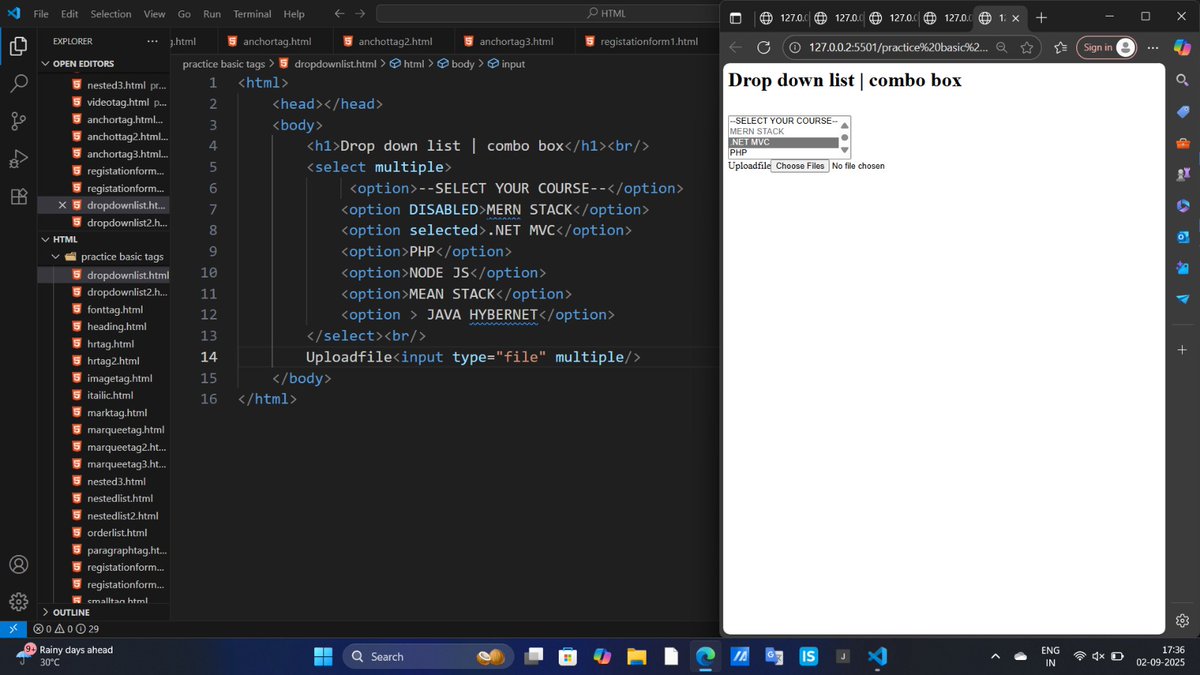Select .NET MVC option in course list

783,142
